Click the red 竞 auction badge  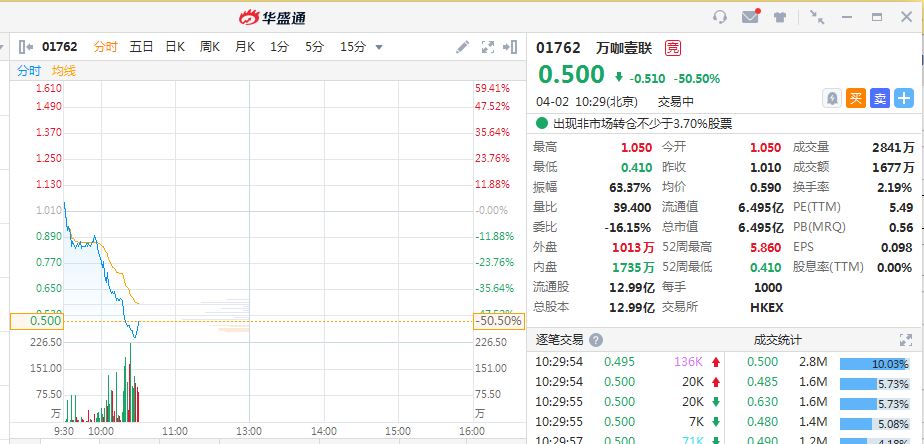(x=673, y=48)
